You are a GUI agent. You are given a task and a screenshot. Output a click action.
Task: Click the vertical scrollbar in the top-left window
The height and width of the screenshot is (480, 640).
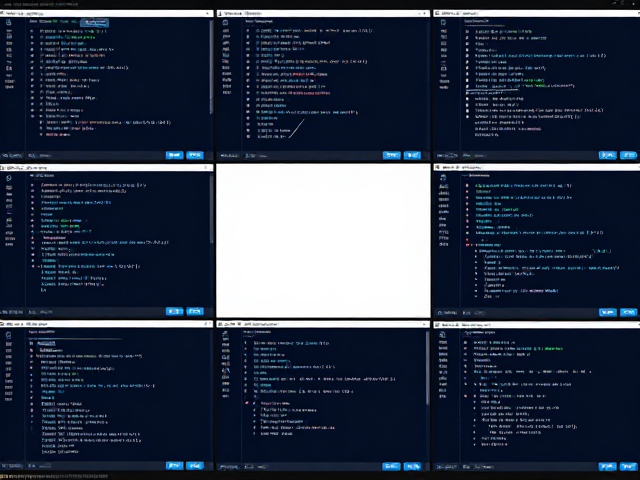coord(211,67)
